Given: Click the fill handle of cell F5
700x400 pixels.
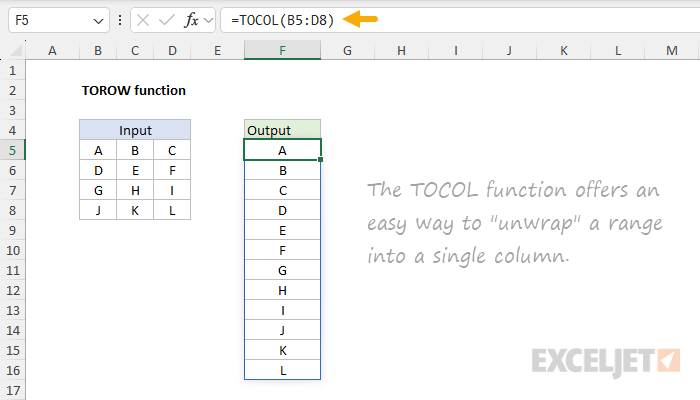Looking at the screenshot, I should pyautogui.click(x=321, y=159).
